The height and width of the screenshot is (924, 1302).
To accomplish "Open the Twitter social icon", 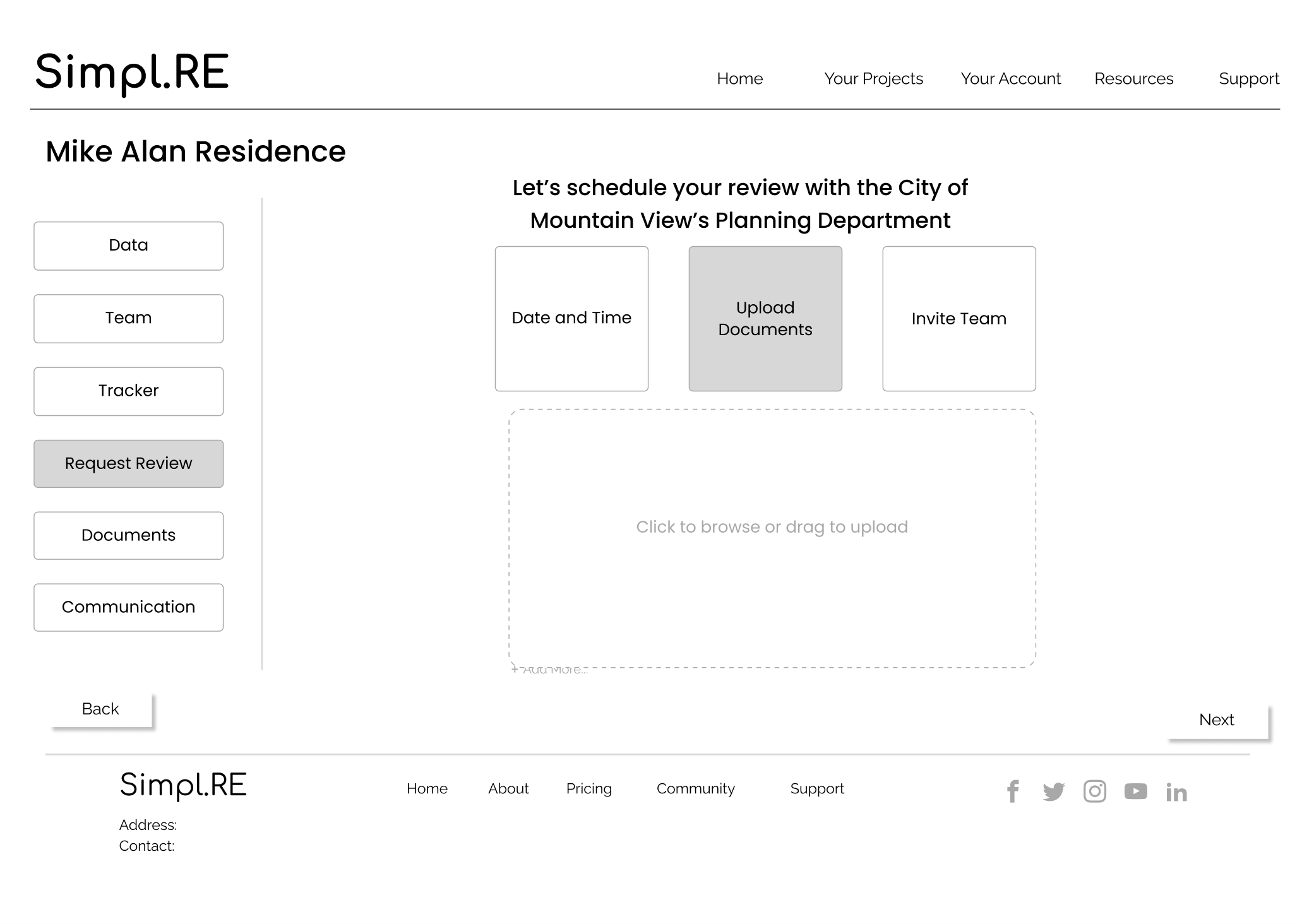I will (x=1054, y=791).
